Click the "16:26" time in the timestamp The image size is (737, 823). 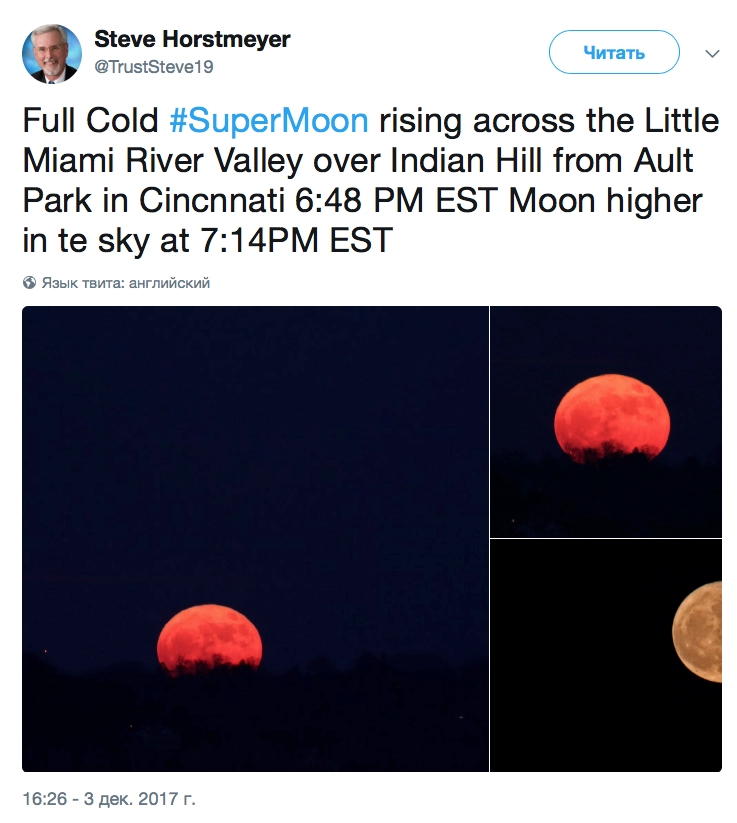pos(42,800)
